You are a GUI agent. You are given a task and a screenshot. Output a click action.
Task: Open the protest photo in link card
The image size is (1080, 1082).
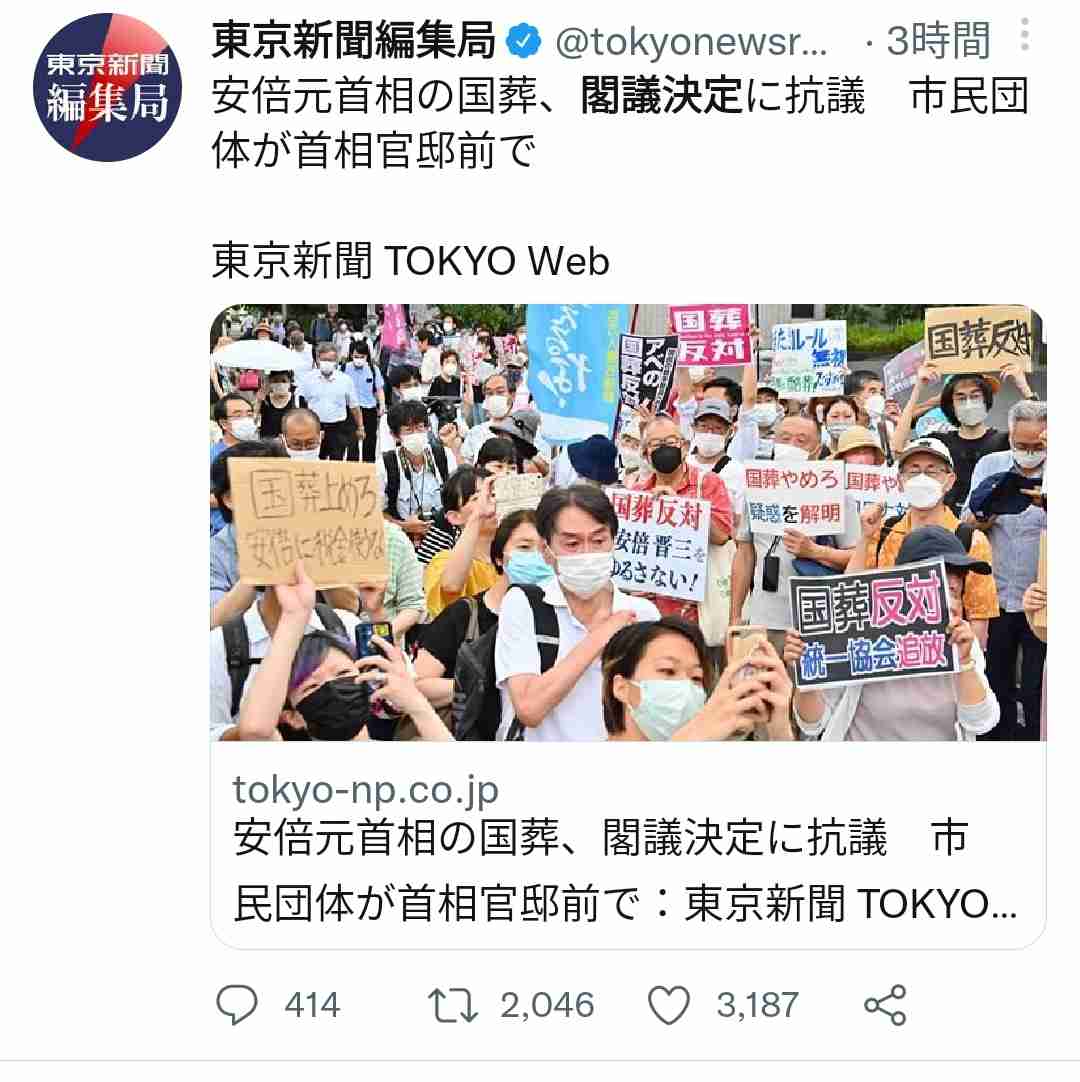click(x=628, y=522)
